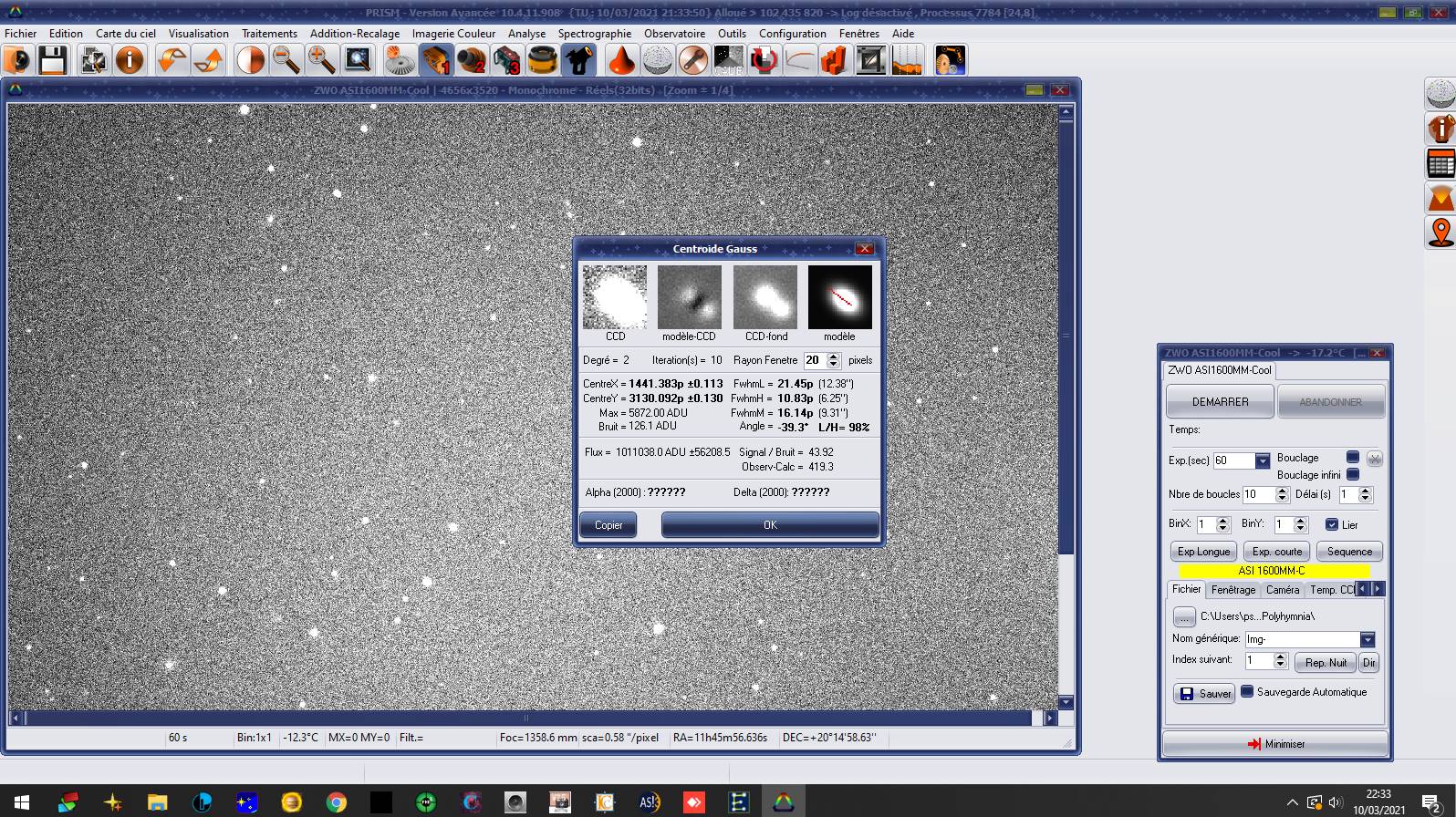This screenshot has height=817, width=1456.
Task: Click the zoom in magnifier icon
Action: coord(321,60)
